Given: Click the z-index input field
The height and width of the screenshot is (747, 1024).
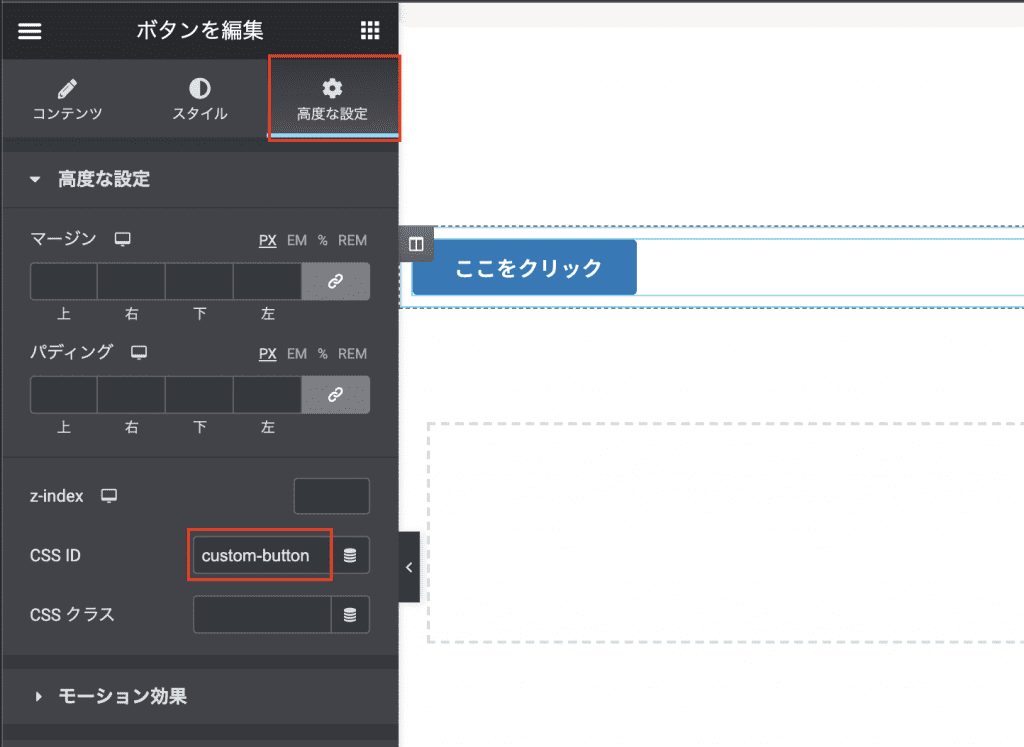Looking at the screenshot, I should (331, 496).
